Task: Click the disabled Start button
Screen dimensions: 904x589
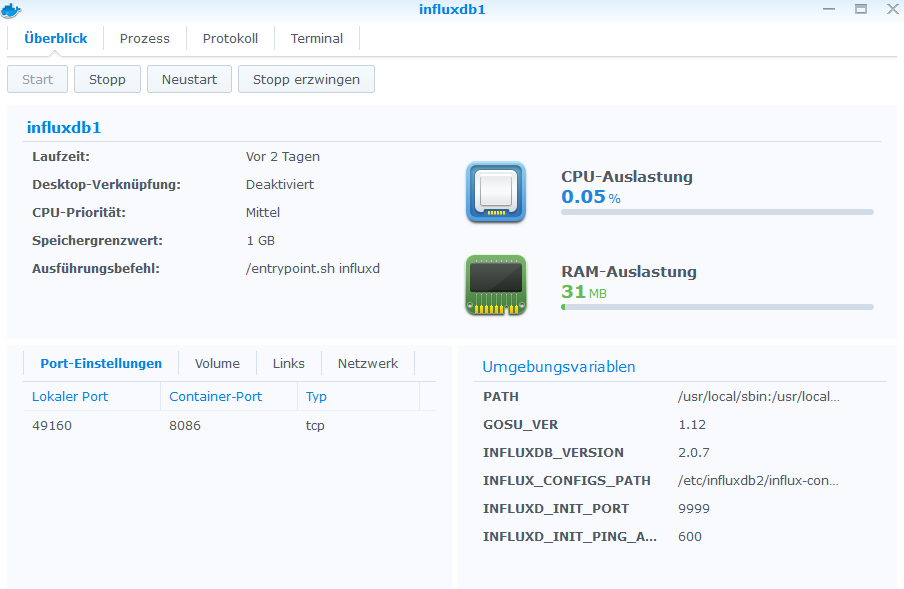Action: 37,79
